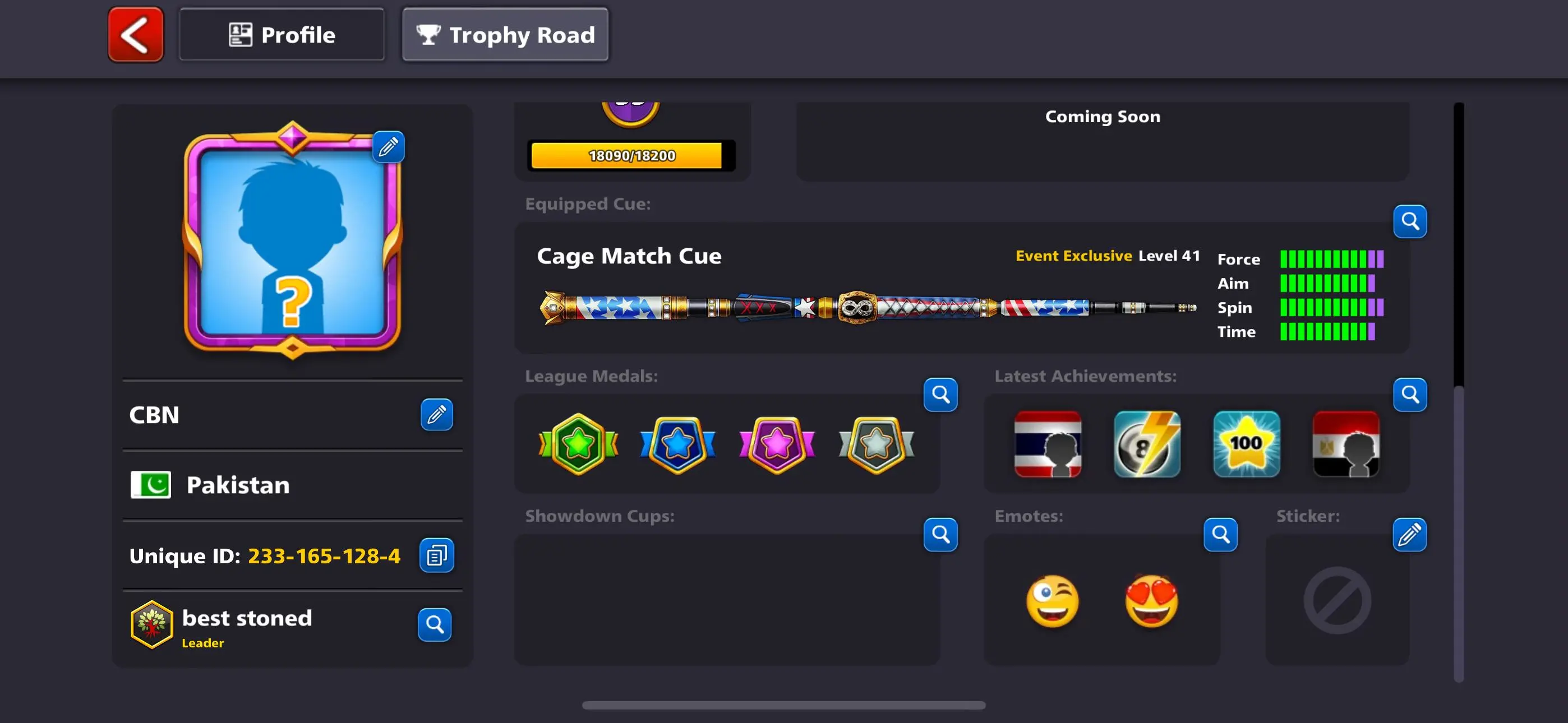1568x723 pixels.
Task: Edit the profile avatar picture
Action: click(x=388, y=147)
